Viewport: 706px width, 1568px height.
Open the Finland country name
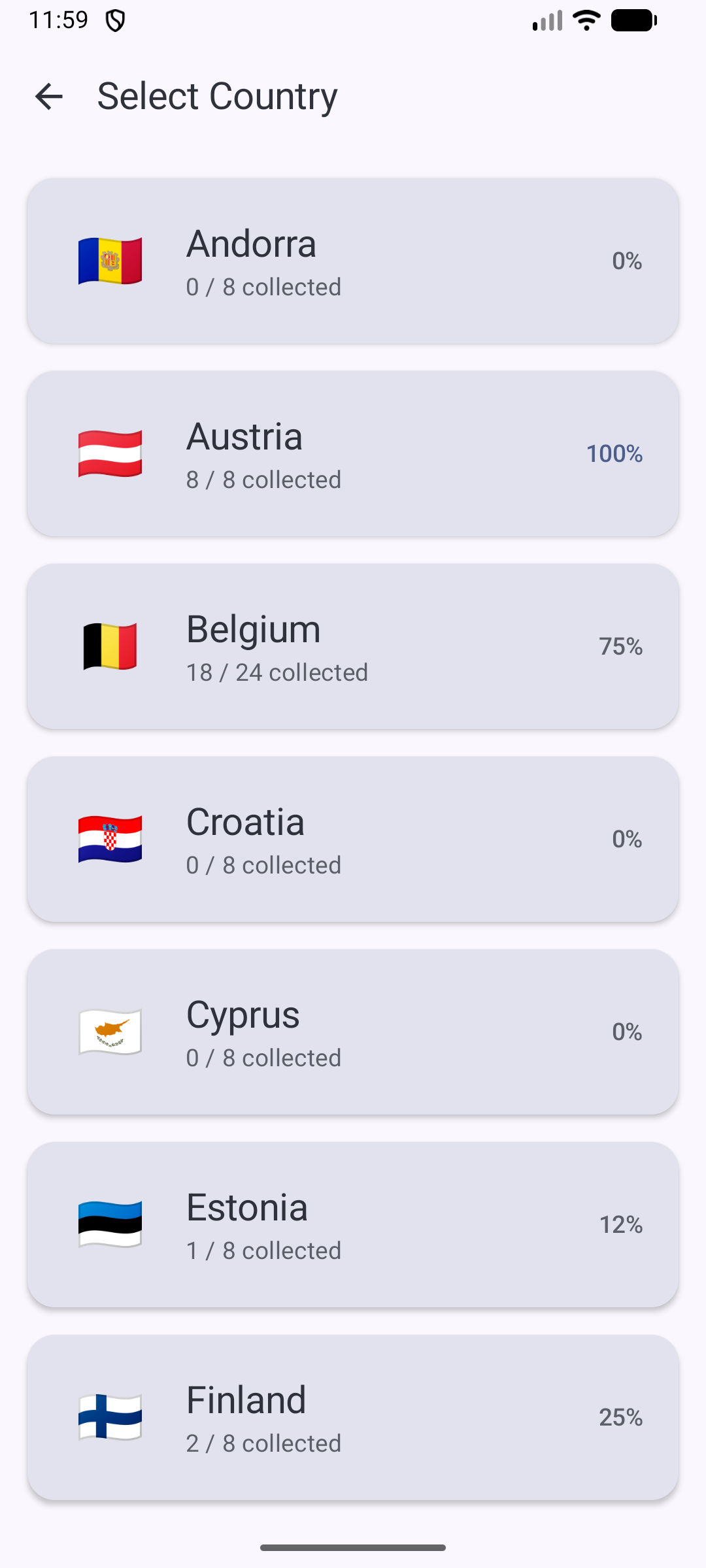coord(246,1400)
